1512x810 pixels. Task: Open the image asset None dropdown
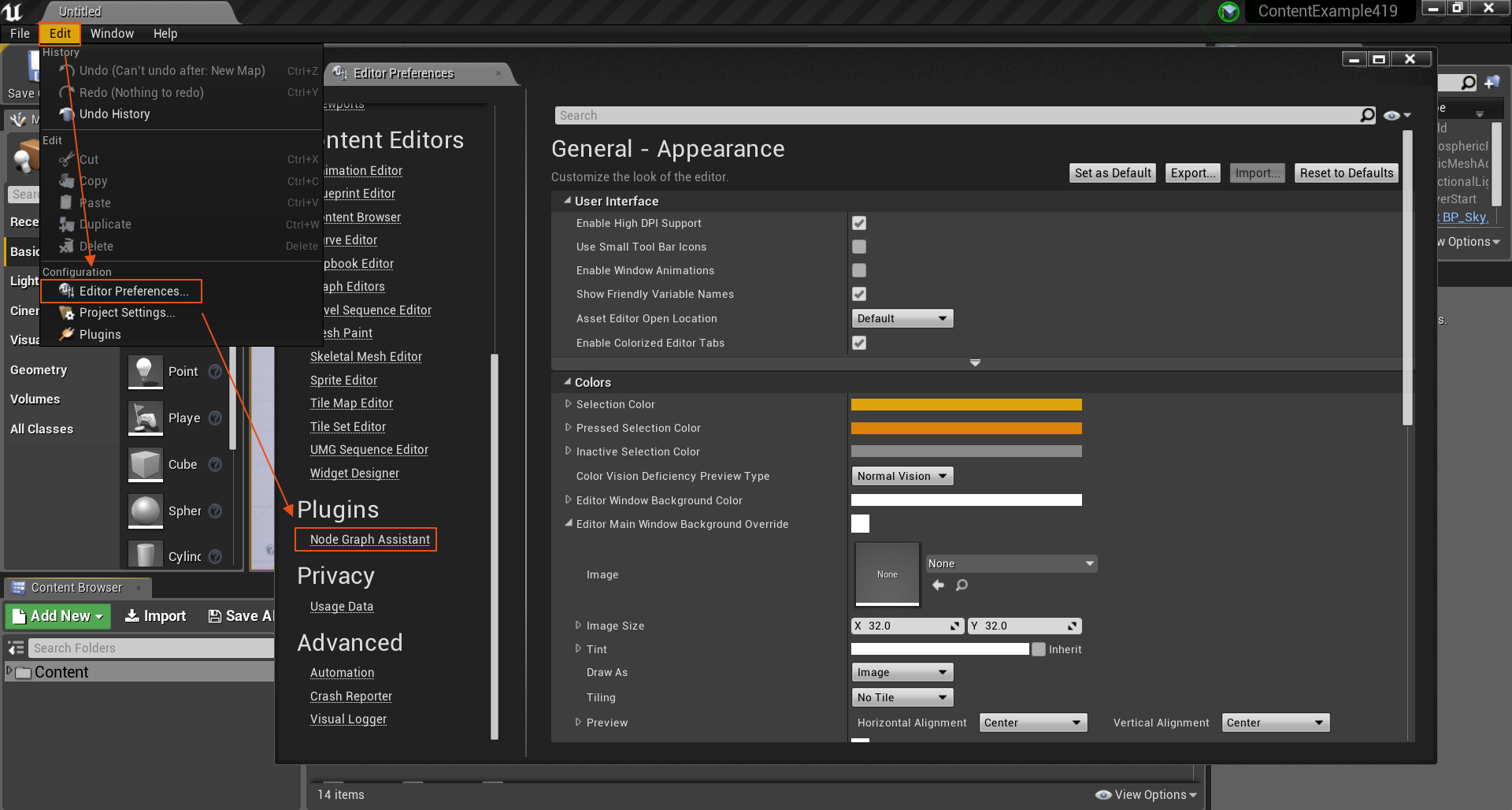[1011, 563]
